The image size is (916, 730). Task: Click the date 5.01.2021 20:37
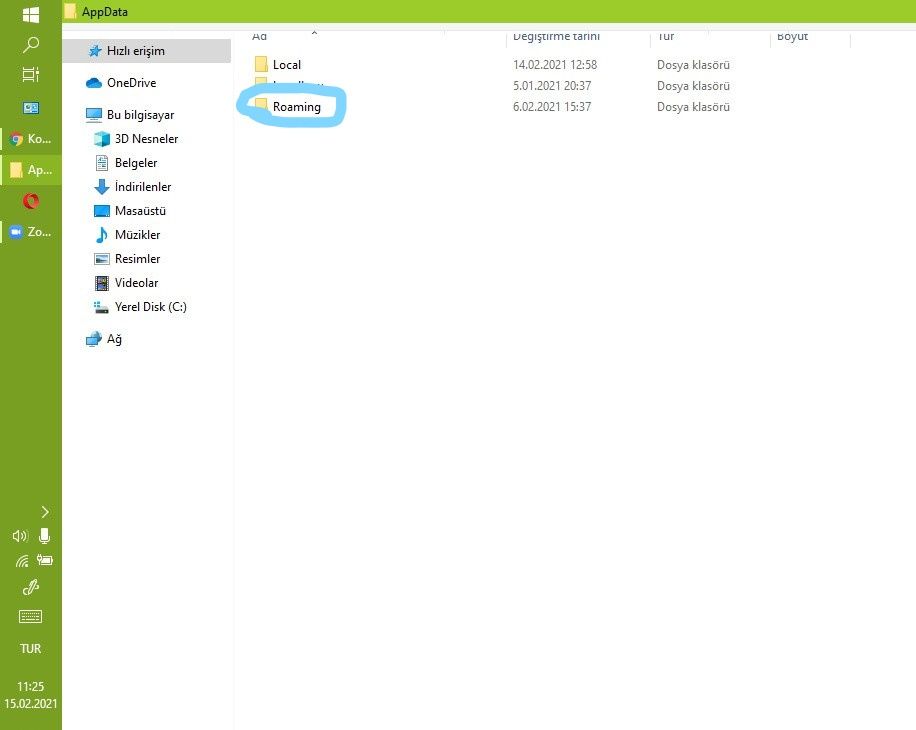click(x=552, y=86)
